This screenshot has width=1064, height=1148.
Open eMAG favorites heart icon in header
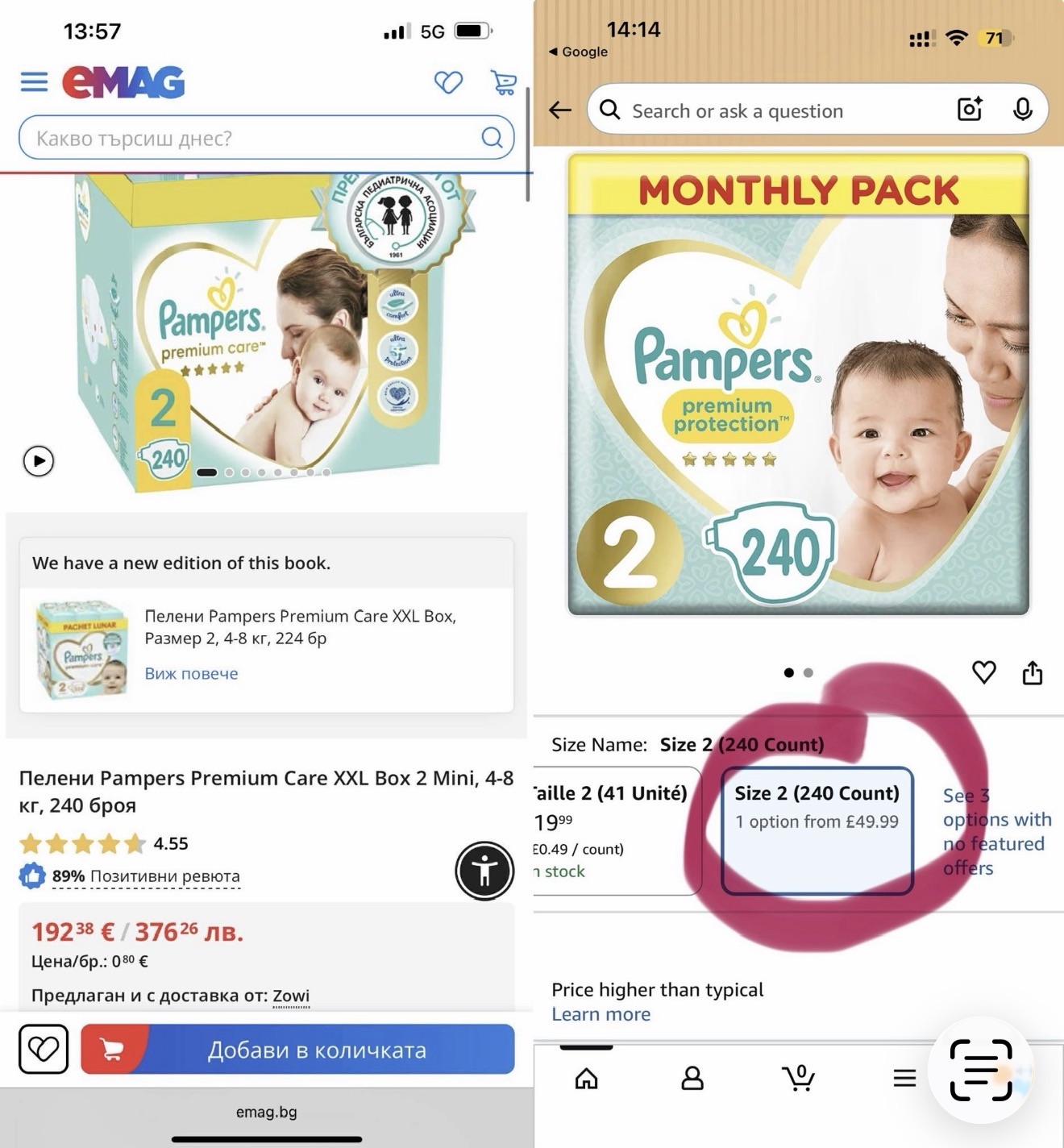[448, 82]
